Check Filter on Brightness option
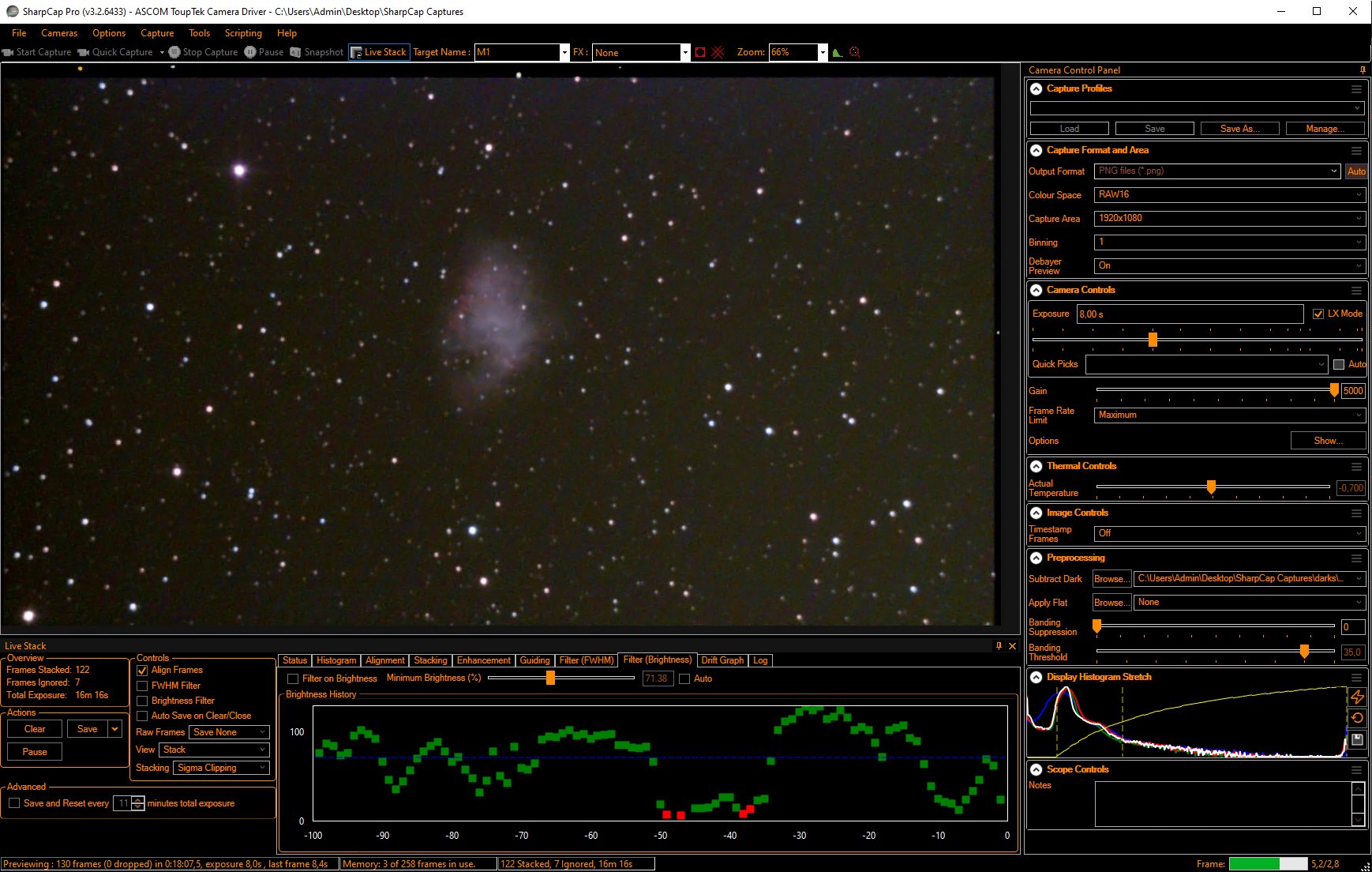Viewport: 1372px width, 872px height. pyautogui.click(x=293, y=678)
